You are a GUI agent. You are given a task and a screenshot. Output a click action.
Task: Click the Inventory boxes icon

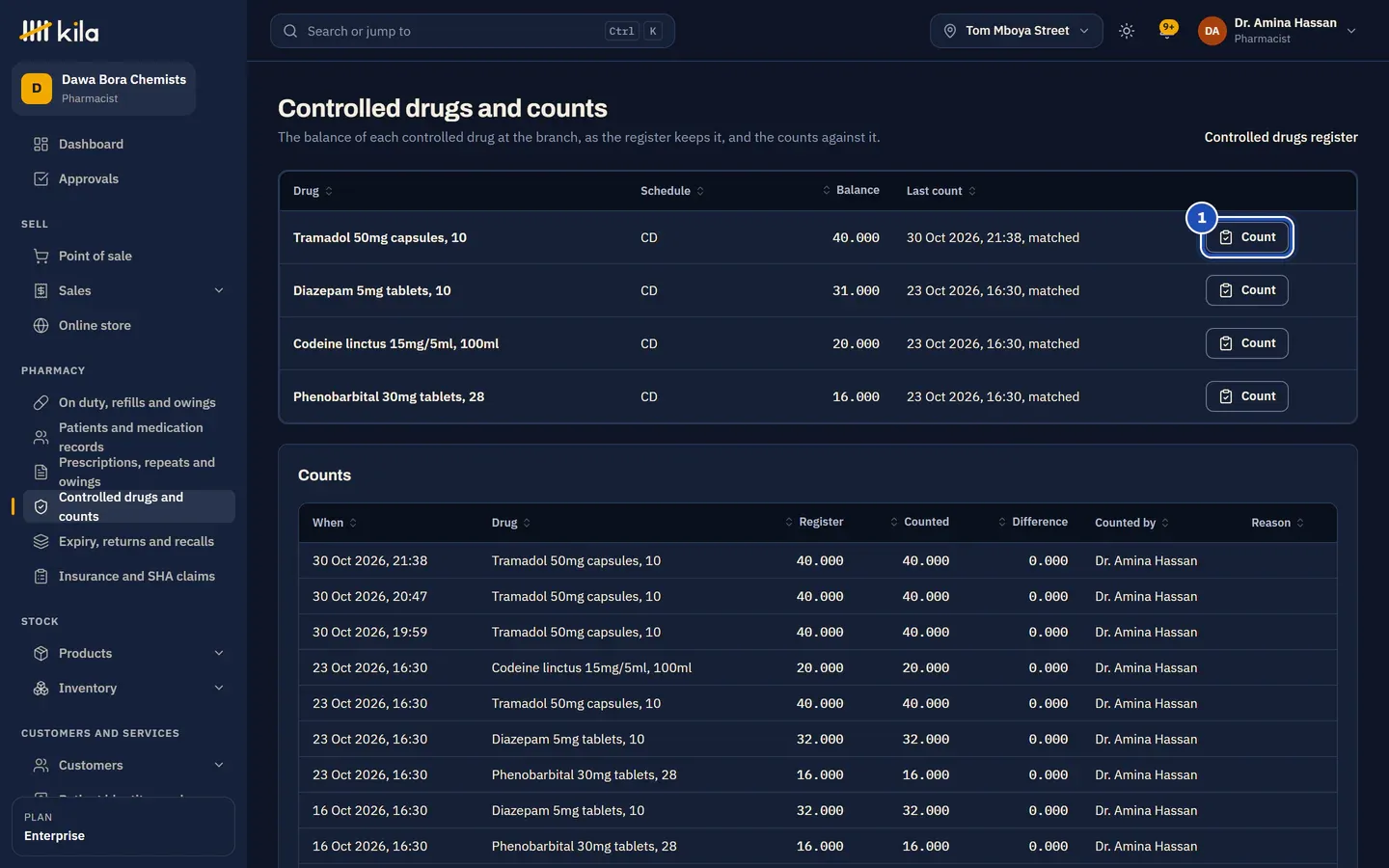click(41, 688)
